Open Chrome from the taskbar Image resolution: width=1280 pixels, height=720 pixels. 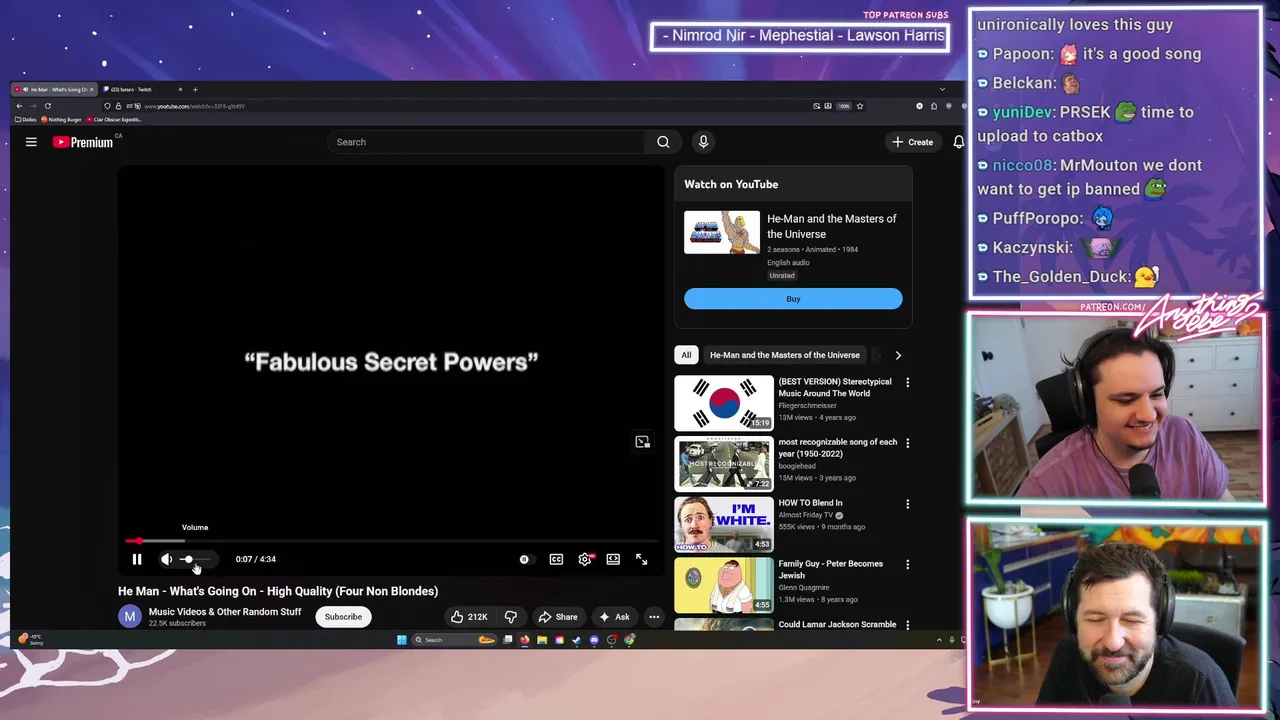click(629, 640)
